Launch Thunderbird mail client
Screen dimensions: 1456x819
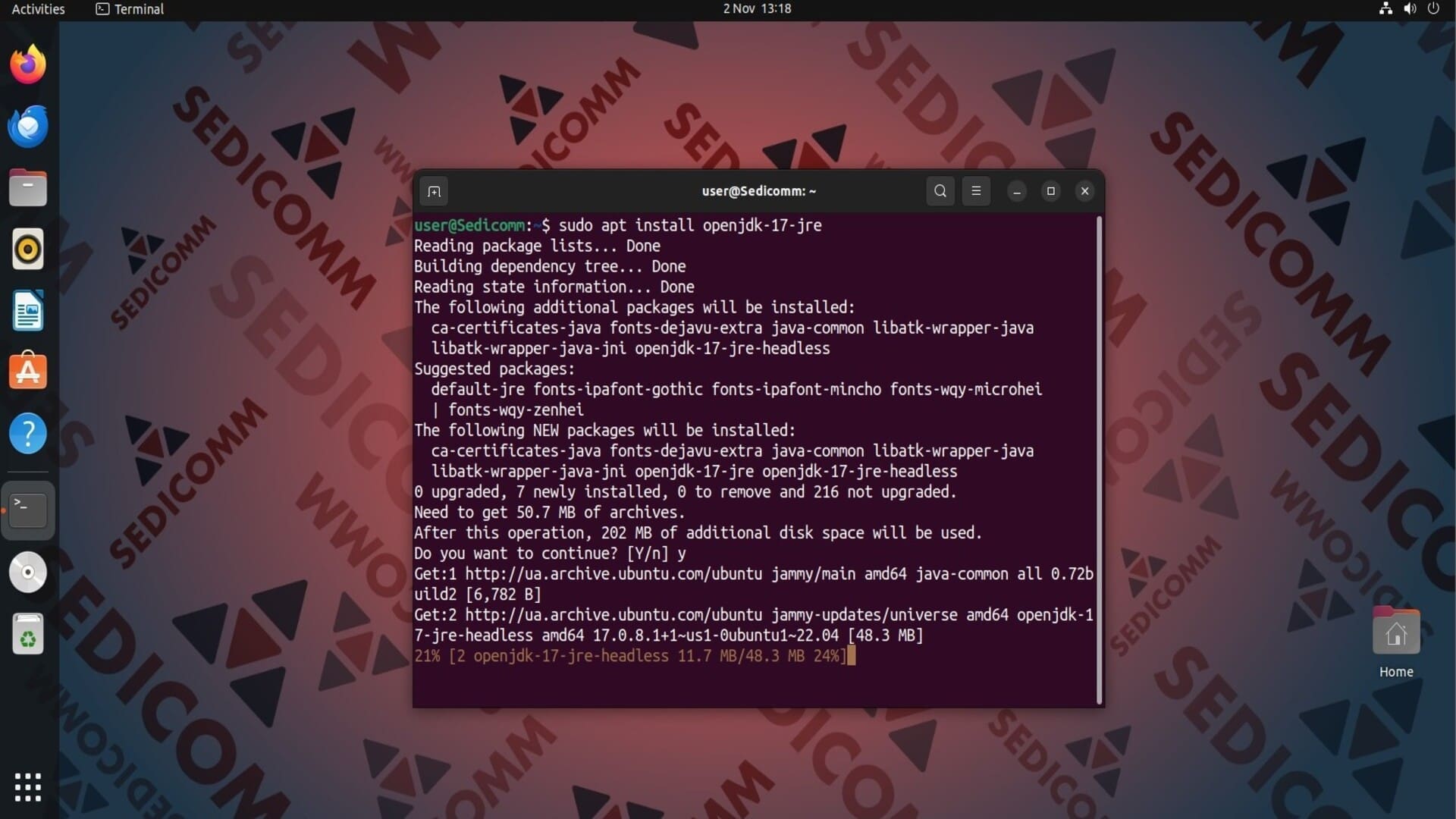[28, 126]
